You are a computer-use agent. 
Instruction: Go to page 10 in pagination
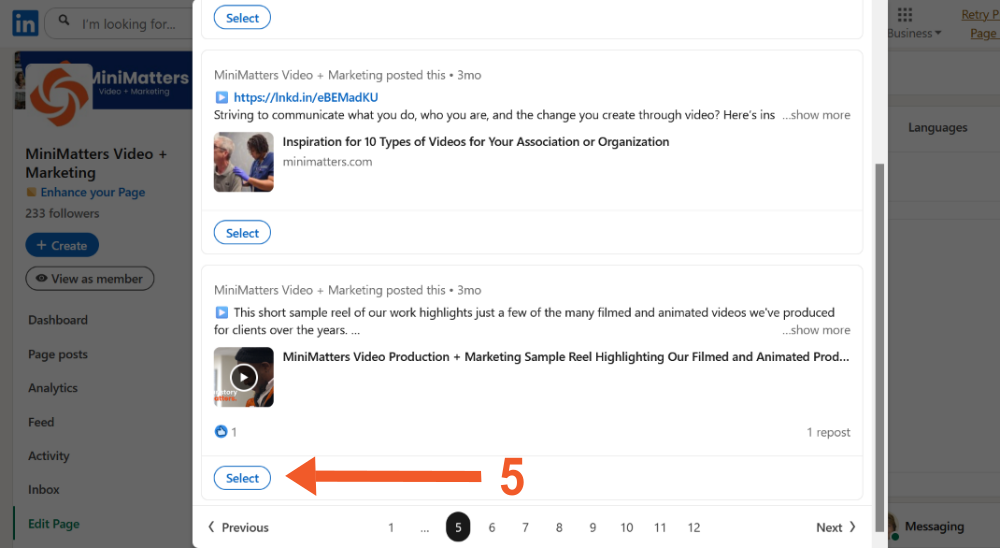point(627,528)
